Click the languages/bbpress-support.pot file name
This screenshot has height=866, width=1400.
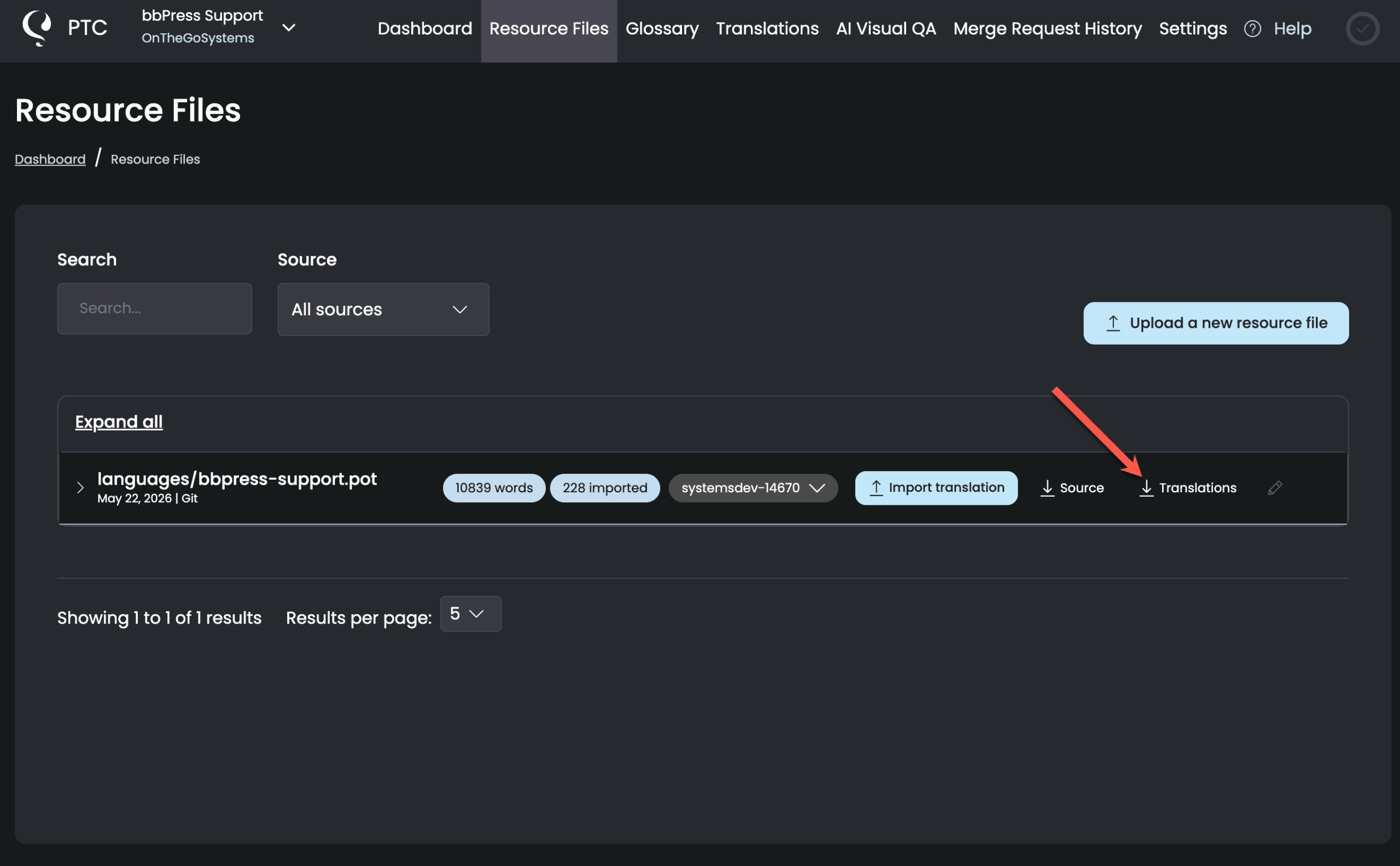click(x=237, y=479)
